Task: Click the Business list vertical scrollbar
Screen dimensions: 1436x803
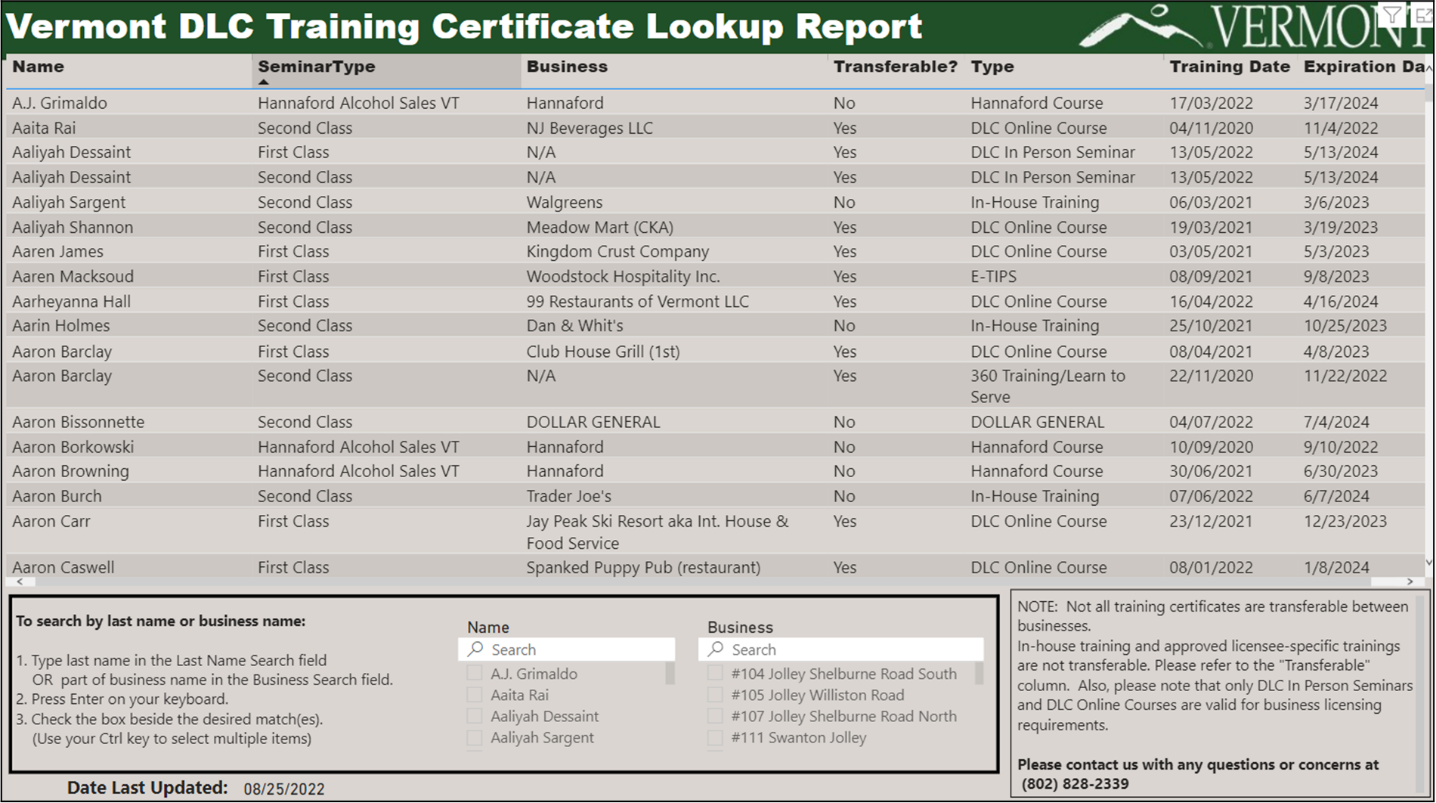Action: point(979,675)
